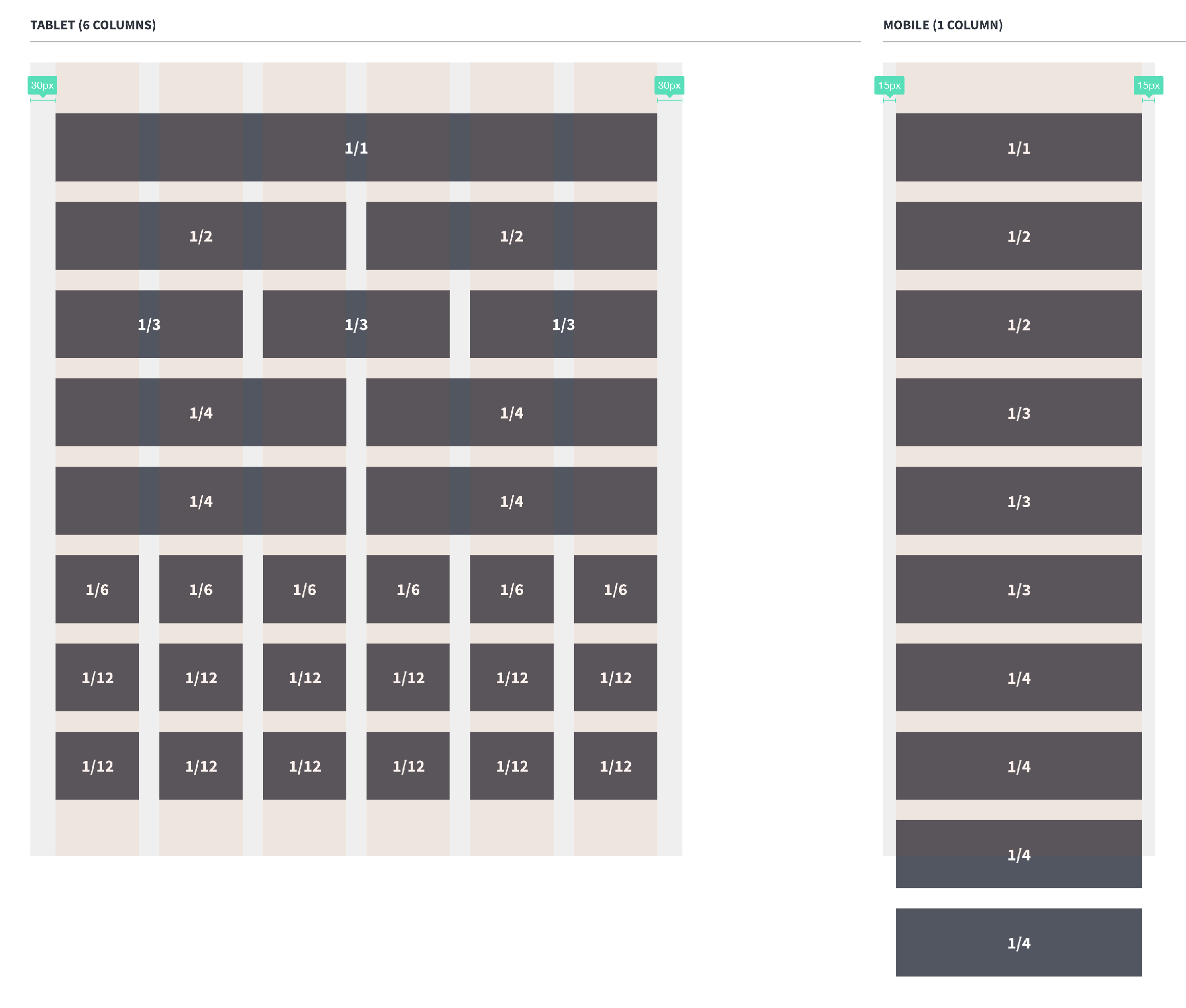Click the 1/1 block in mobile column
Viewport: 1186px width, 1008px height.
(x=1018, y=148)
